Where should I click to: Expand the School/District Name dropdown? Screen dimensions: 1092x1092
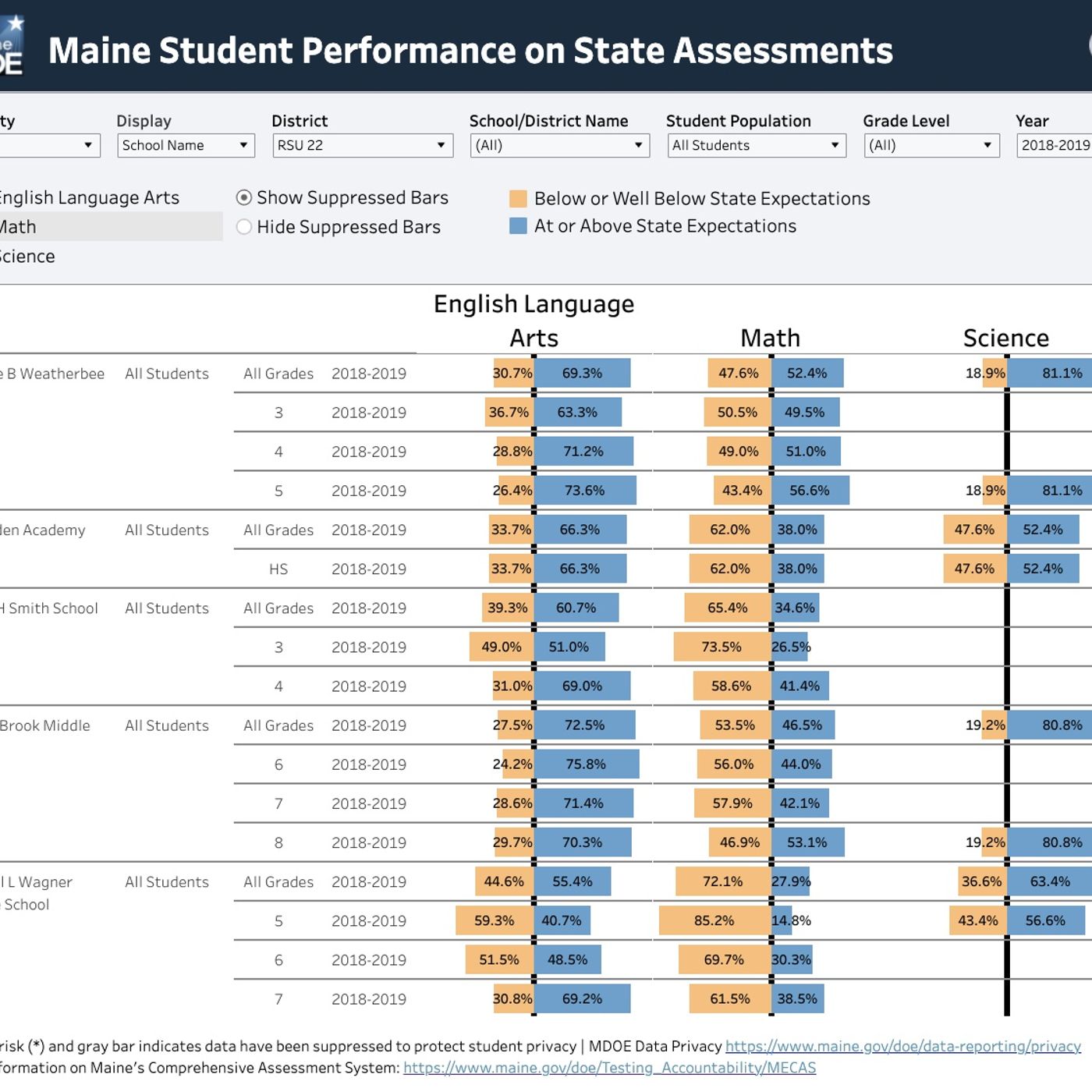[559, 146]
